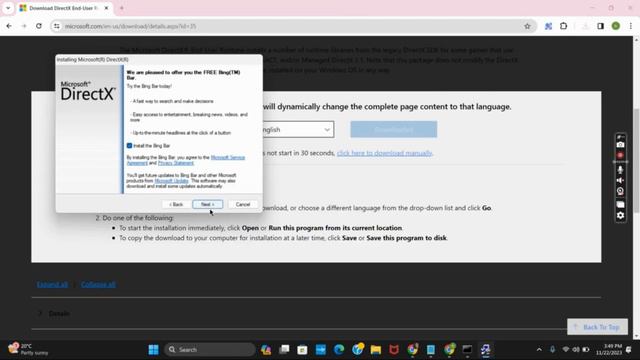
Task: Bookmark this page with the star icon
Action: tap(527, 26)
